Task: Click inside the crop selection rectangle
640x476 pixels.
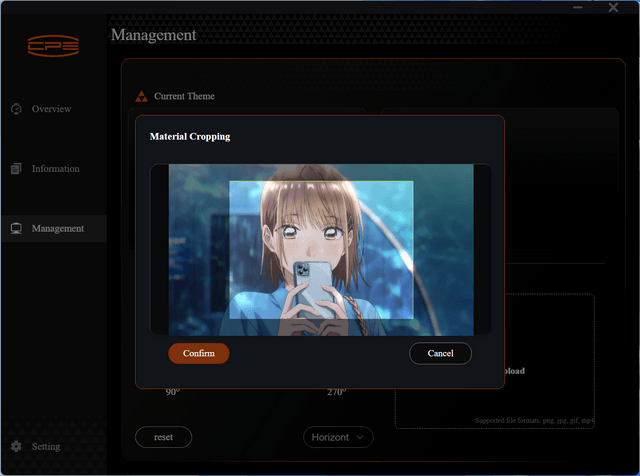Action: pyautogui.click(x=321, y=250)
